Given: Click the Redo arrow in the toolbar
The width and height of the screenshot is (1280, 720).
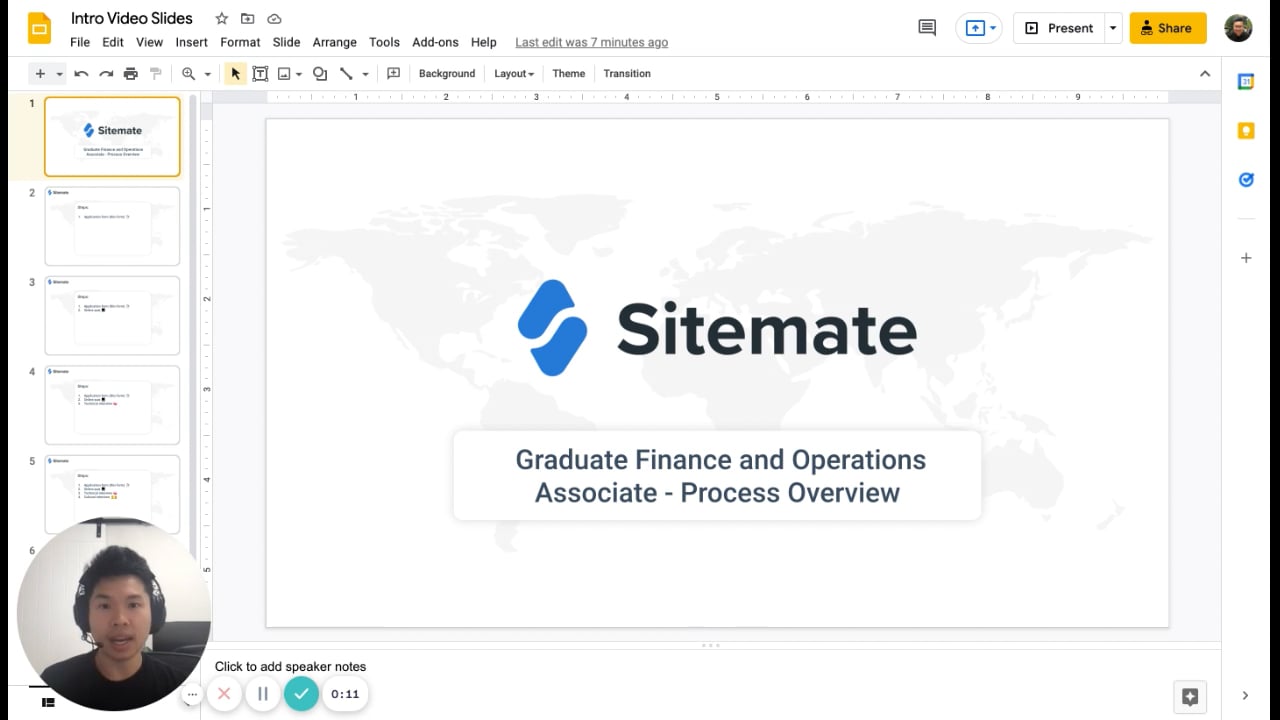Looking at the screenshot, I should click(106, 74).
